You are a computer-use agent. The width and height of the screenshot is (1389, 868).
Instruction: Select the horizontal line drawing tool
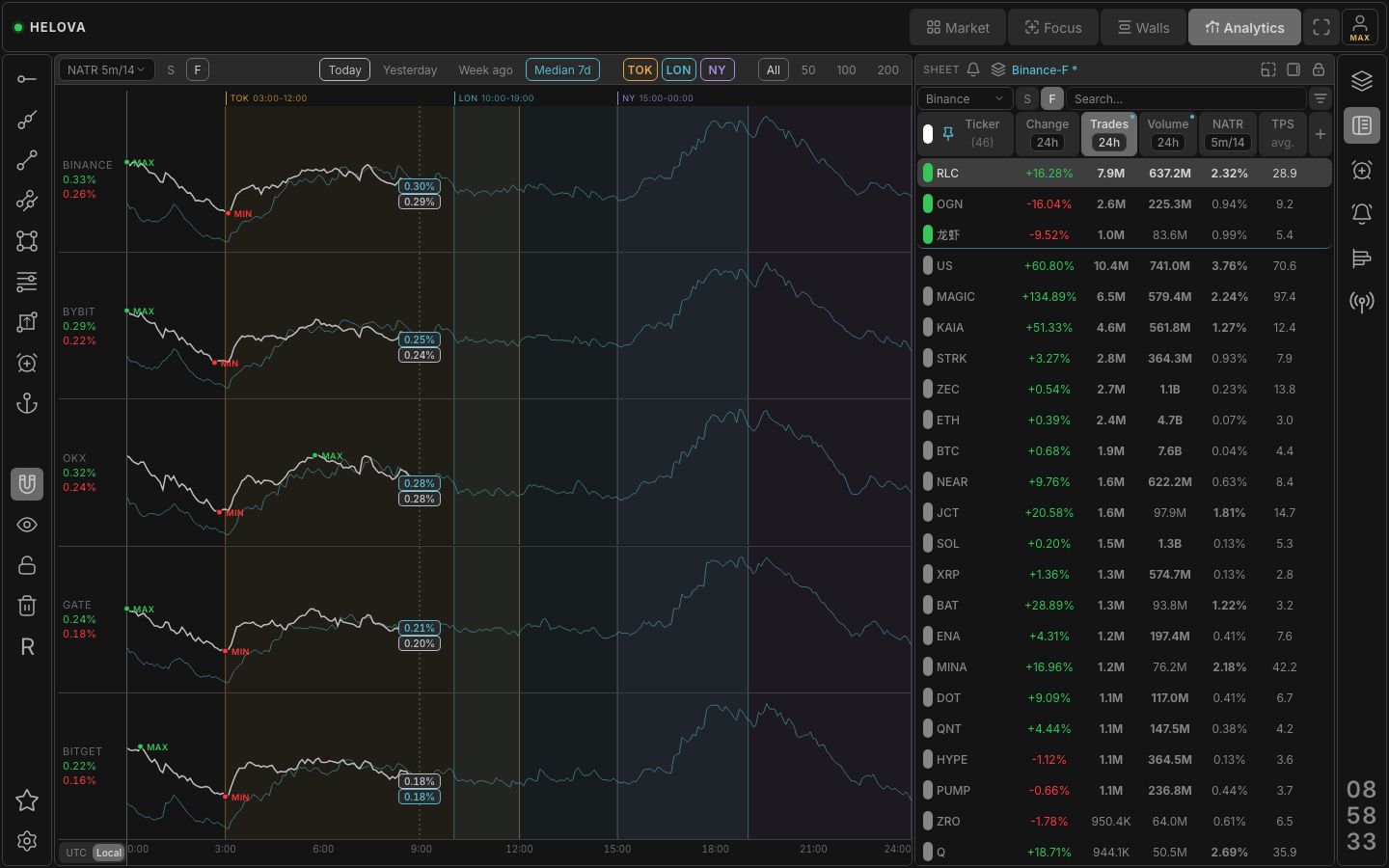[x=27, y=78]
